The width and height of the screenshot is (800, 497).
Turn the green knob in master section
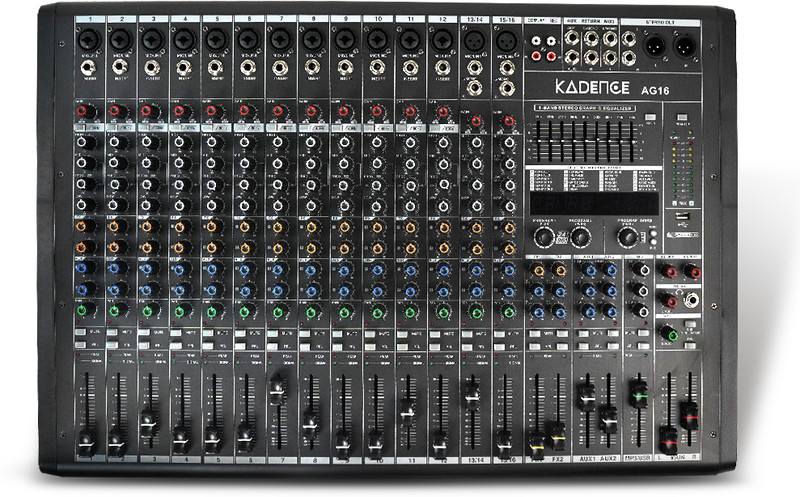669,334
